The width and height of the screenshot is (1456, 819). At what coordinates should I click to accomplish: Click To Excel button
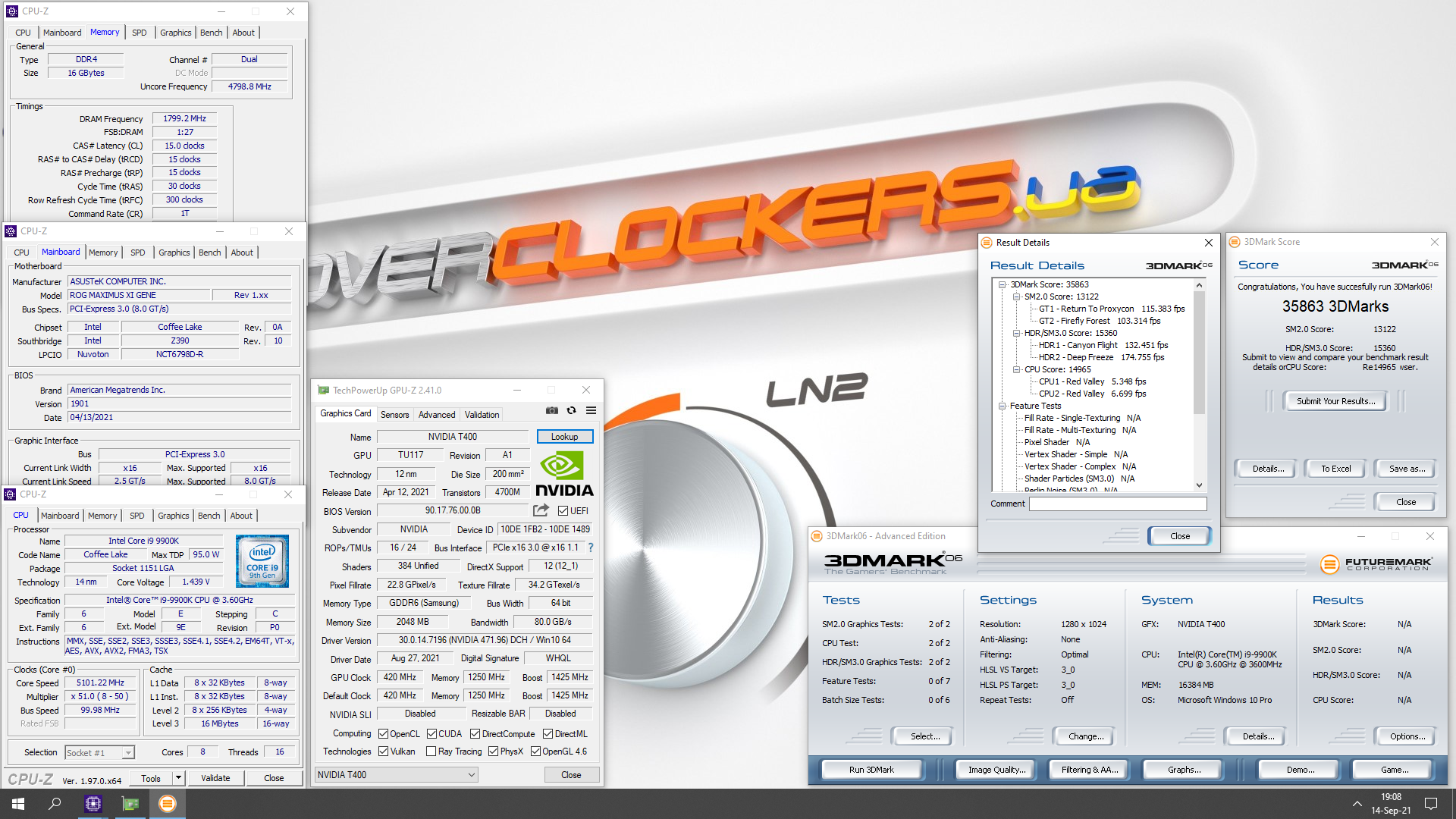pyautogui.click(x=1335, y=469)
